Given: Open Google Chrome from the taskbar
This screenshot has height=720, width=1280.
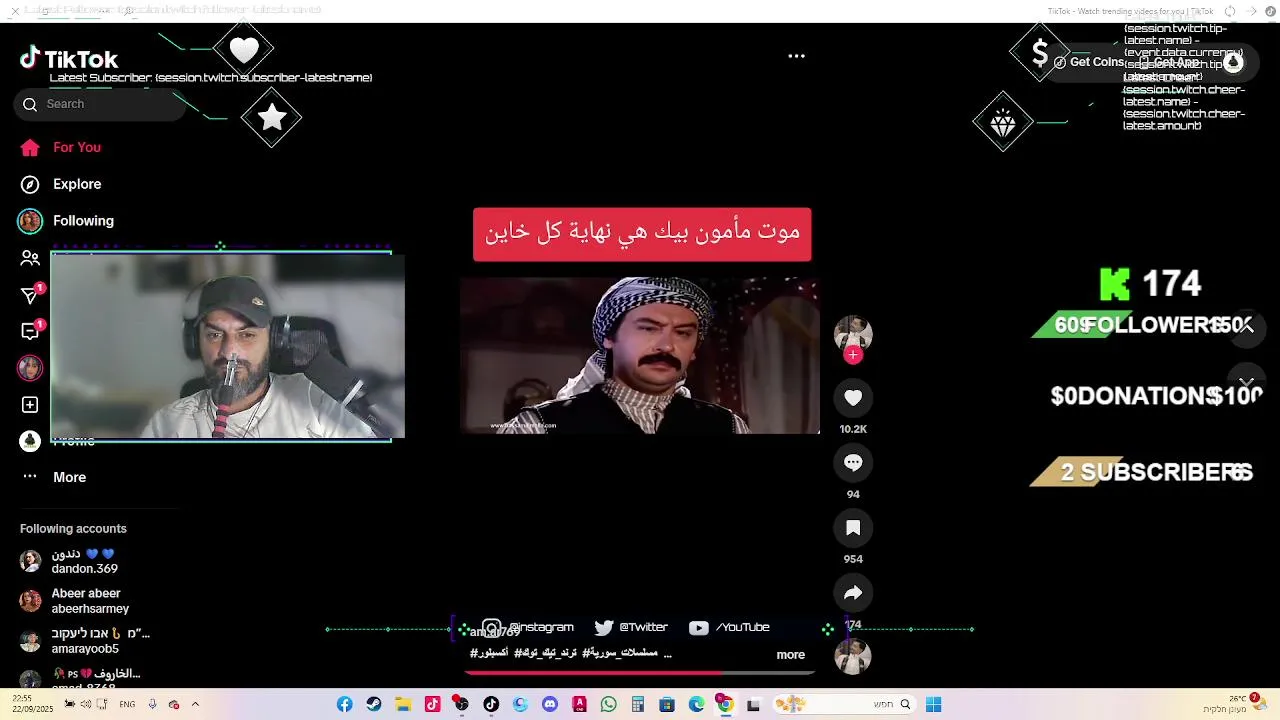Looking at the screenshot, I should pos(725,704).
